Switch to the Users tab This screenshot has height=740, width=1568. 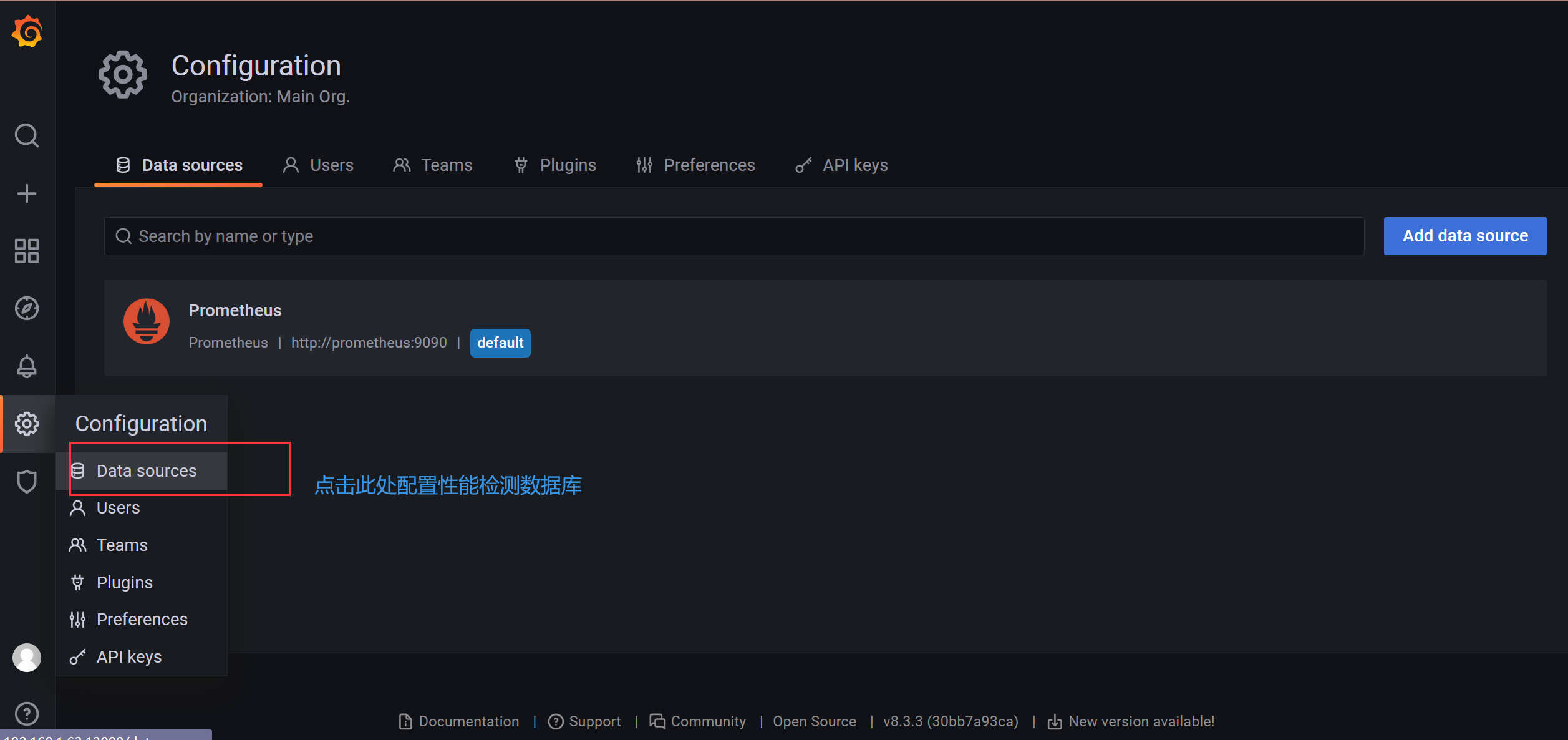[318, 165]
